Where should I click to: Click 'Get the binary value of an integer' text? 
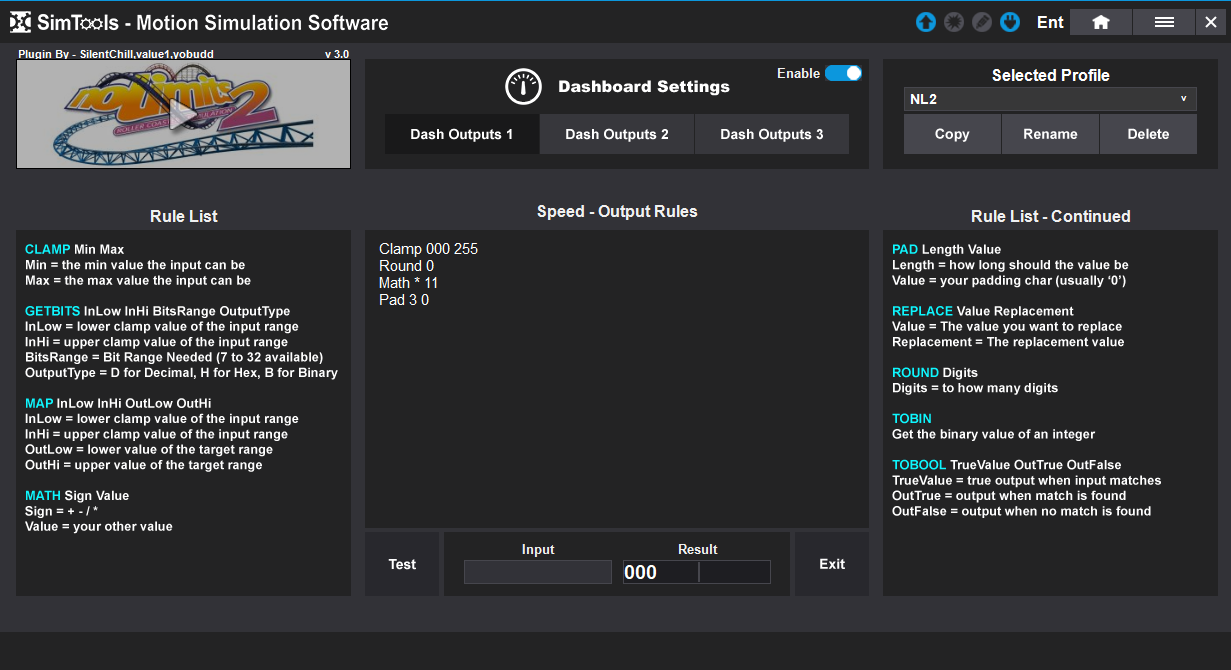[x=994, y=434]
